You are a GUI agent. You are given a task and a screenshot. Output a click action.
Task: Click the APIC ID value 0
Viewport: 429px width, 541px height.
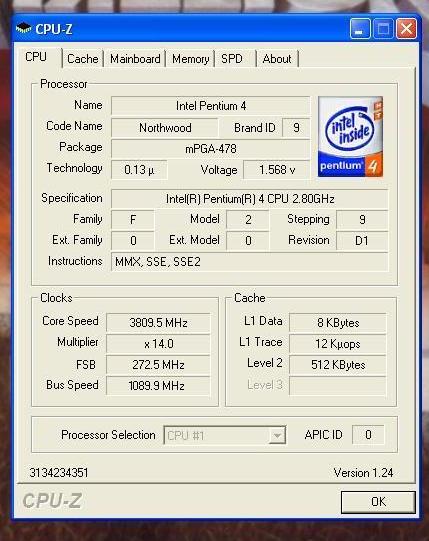(368, 435)
